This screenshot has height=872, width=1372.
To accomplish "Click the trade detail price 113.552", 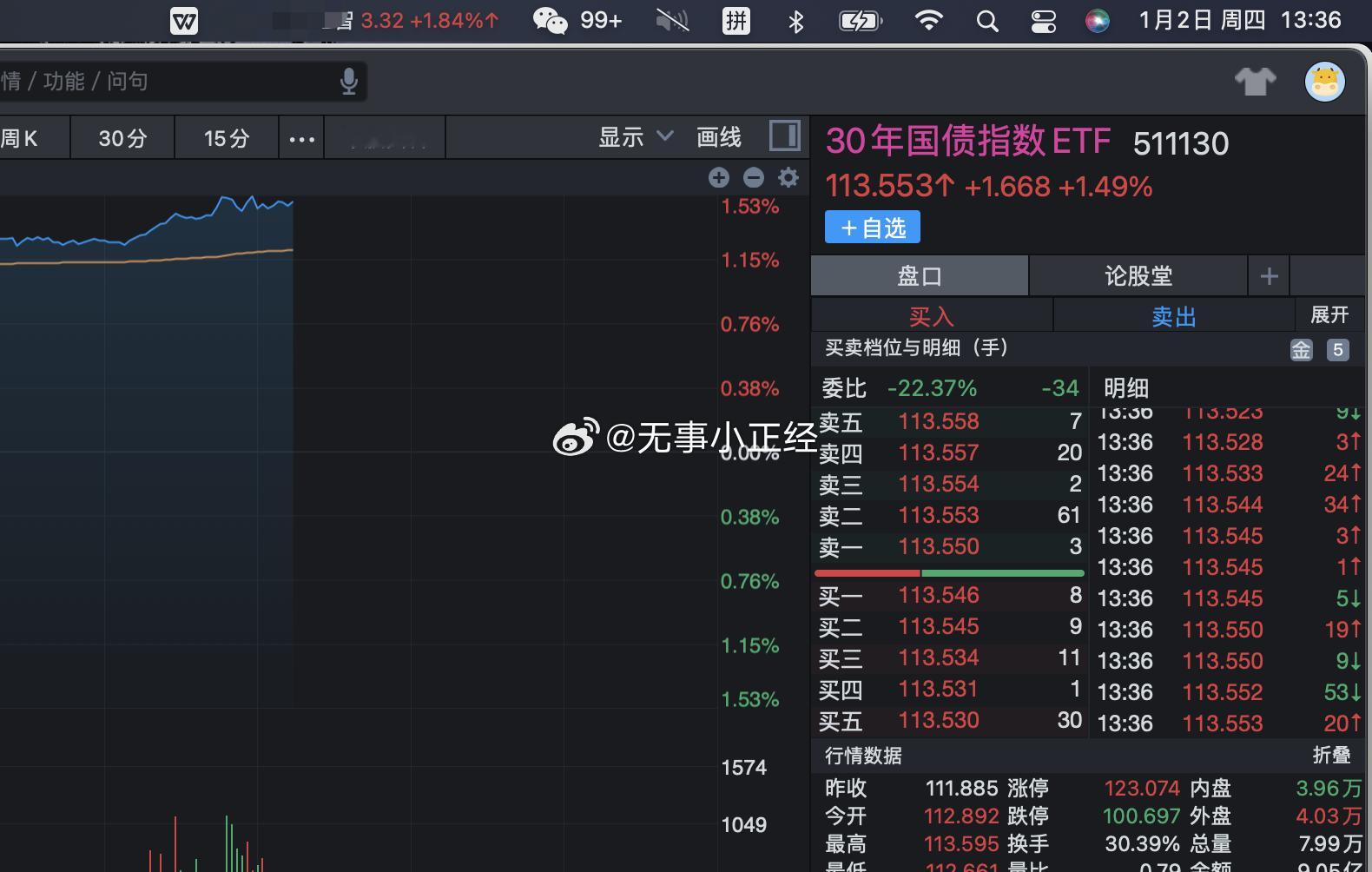I will coord(1223,692).
